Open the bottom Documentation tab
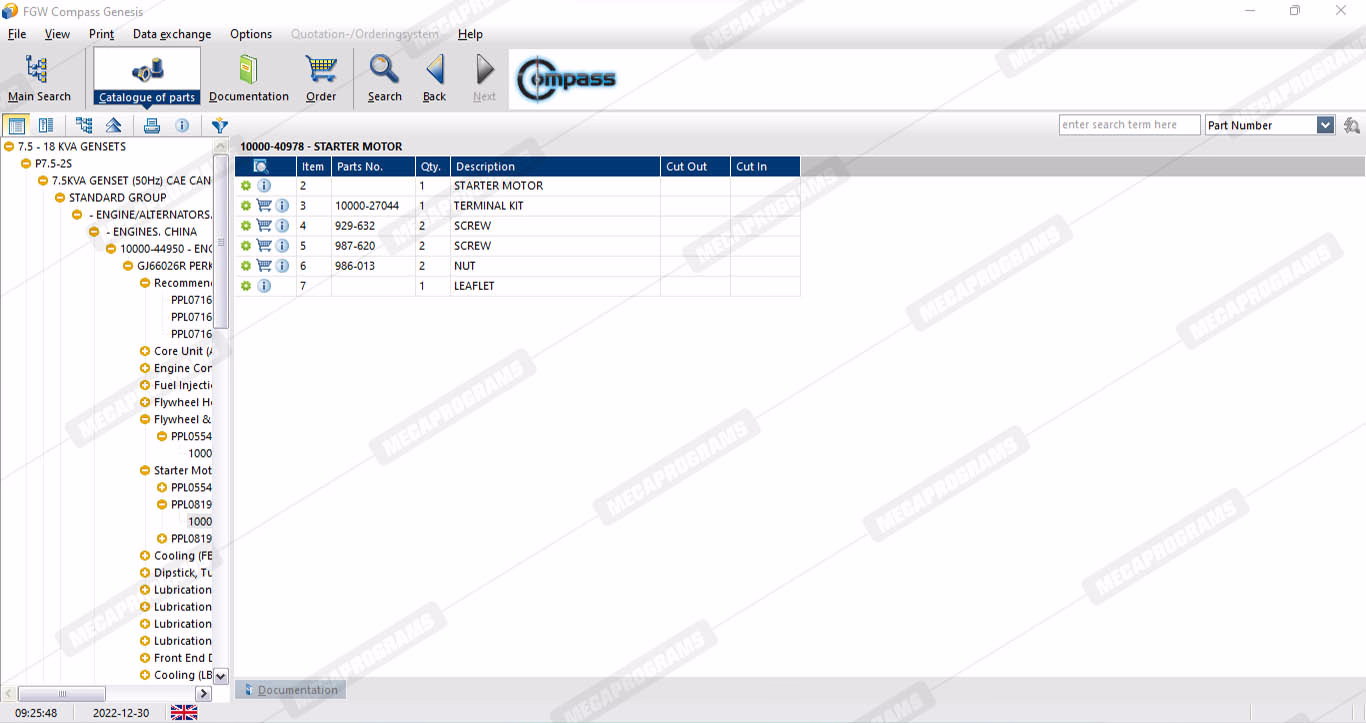This screenshot has width=1366, height=723. click(x=291, y=690)
